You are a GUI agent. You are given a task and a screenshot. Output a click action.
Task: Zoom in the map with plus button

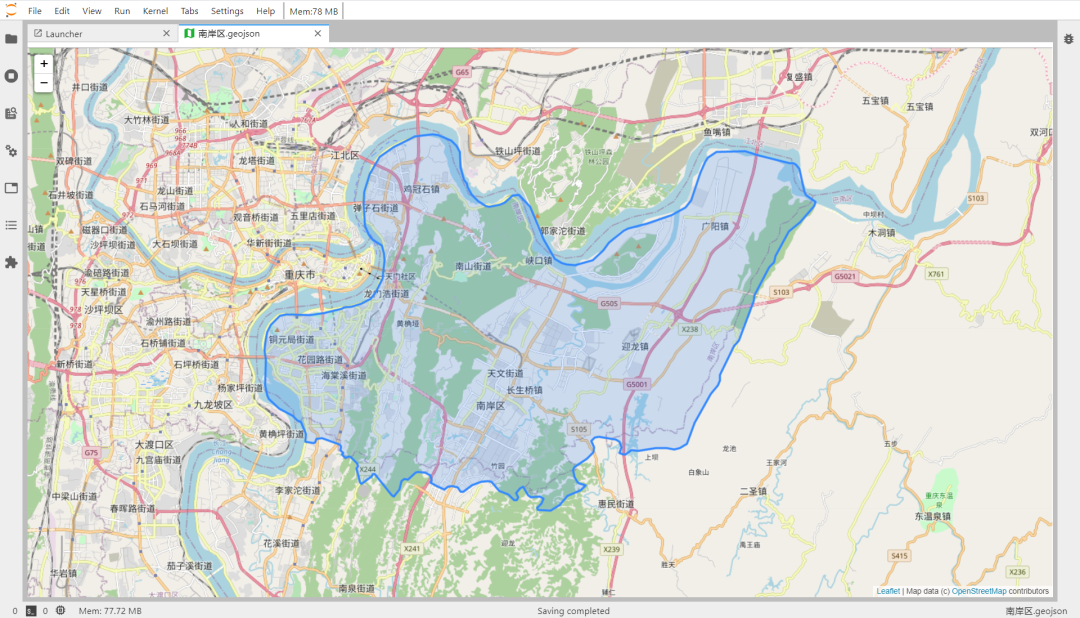pyautogui.click(x=43, y=64)
